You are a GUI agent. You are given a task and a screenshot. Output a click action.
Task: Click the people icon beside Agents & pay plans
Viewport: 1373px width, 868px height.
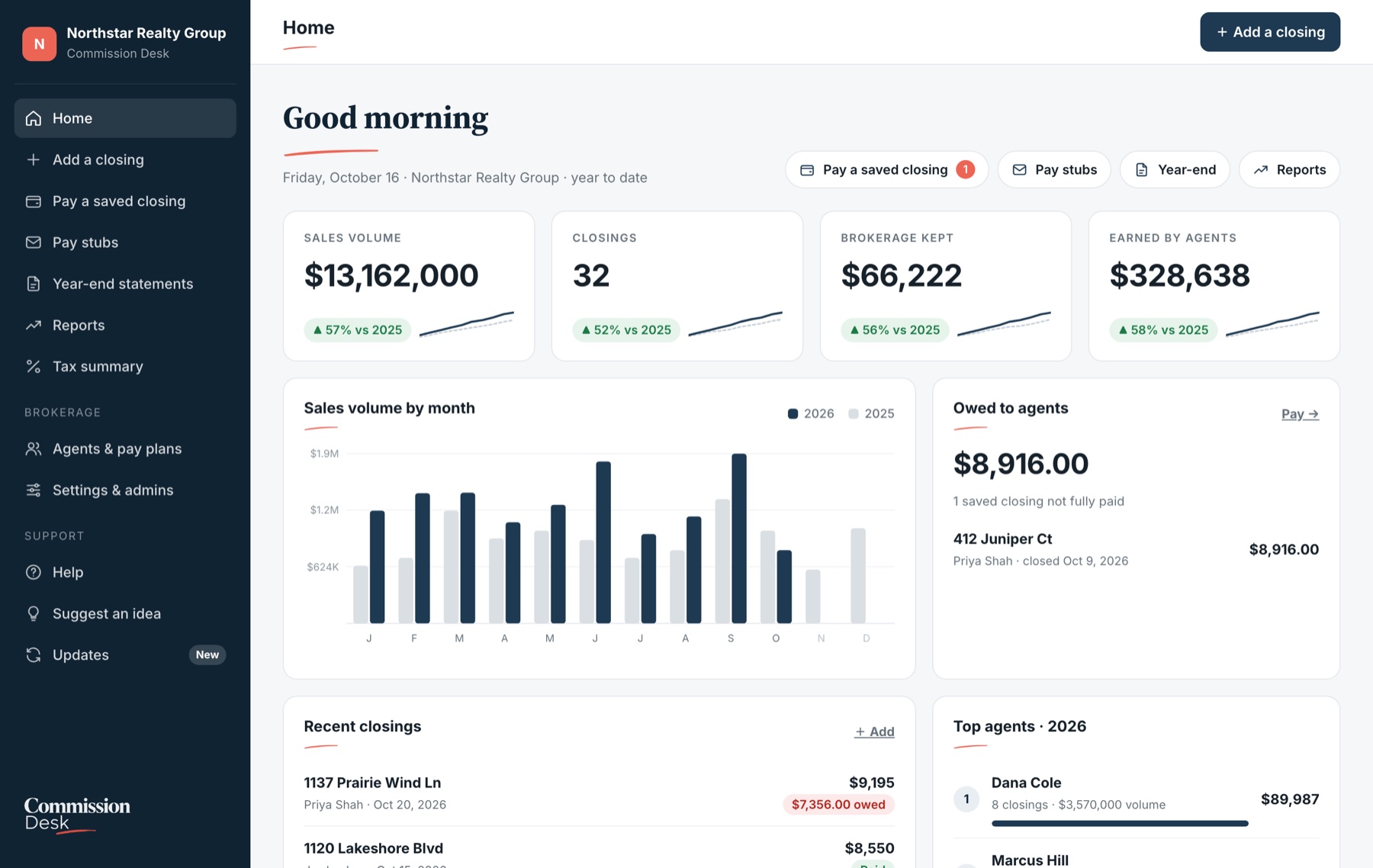coord(33,448)
